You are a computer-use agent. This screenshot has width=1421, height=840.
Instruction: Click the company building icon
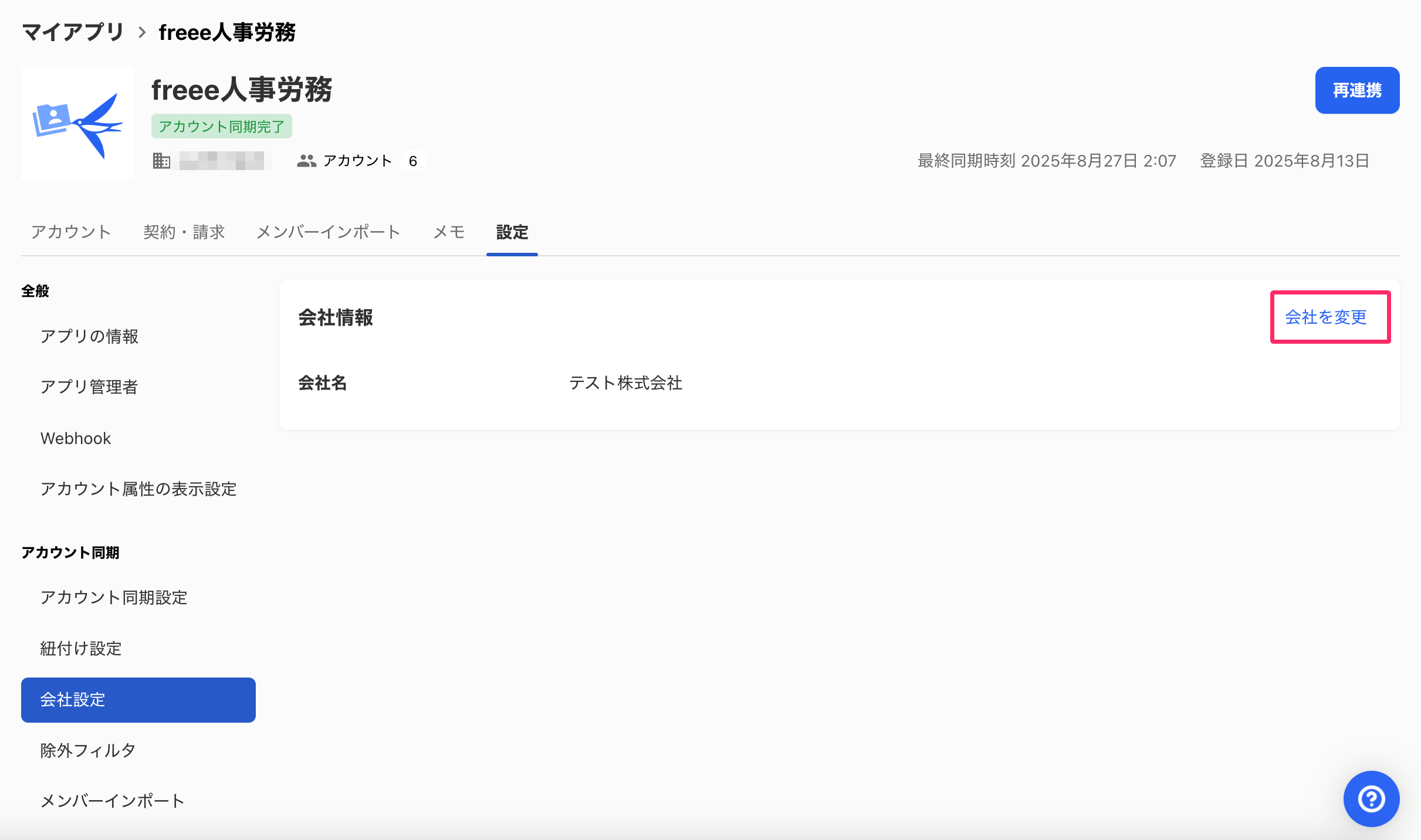161,161
